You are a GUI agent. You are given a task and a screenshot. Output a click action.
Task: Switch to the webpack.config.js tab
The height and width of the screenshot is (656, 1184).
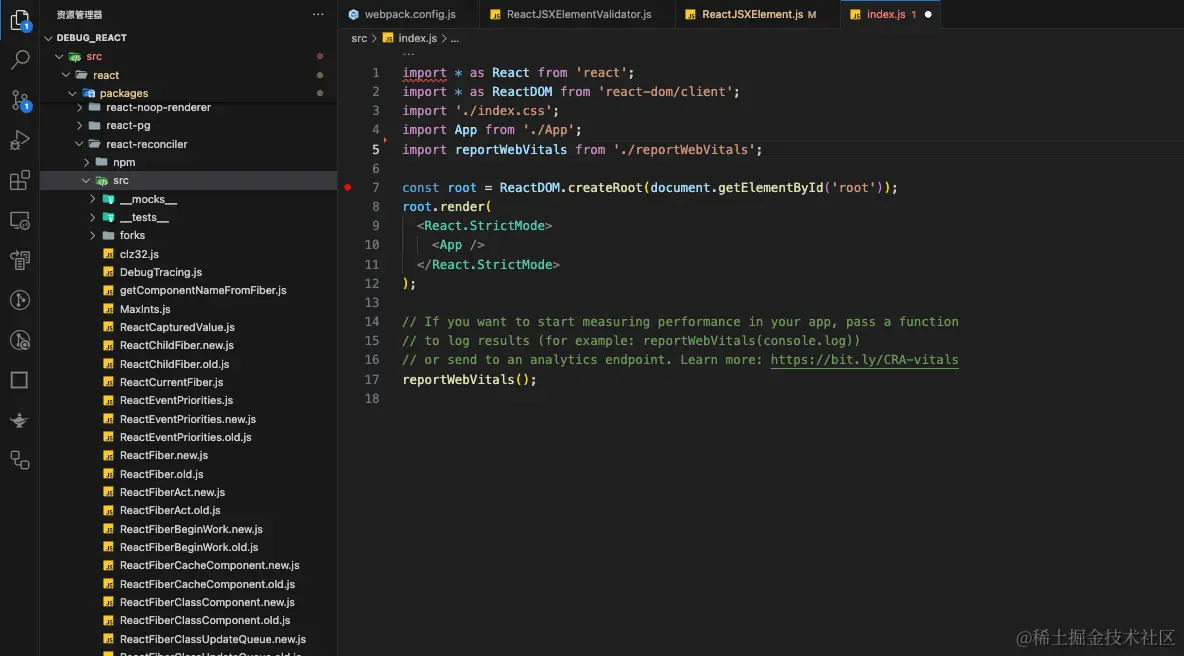coord(409,14)
